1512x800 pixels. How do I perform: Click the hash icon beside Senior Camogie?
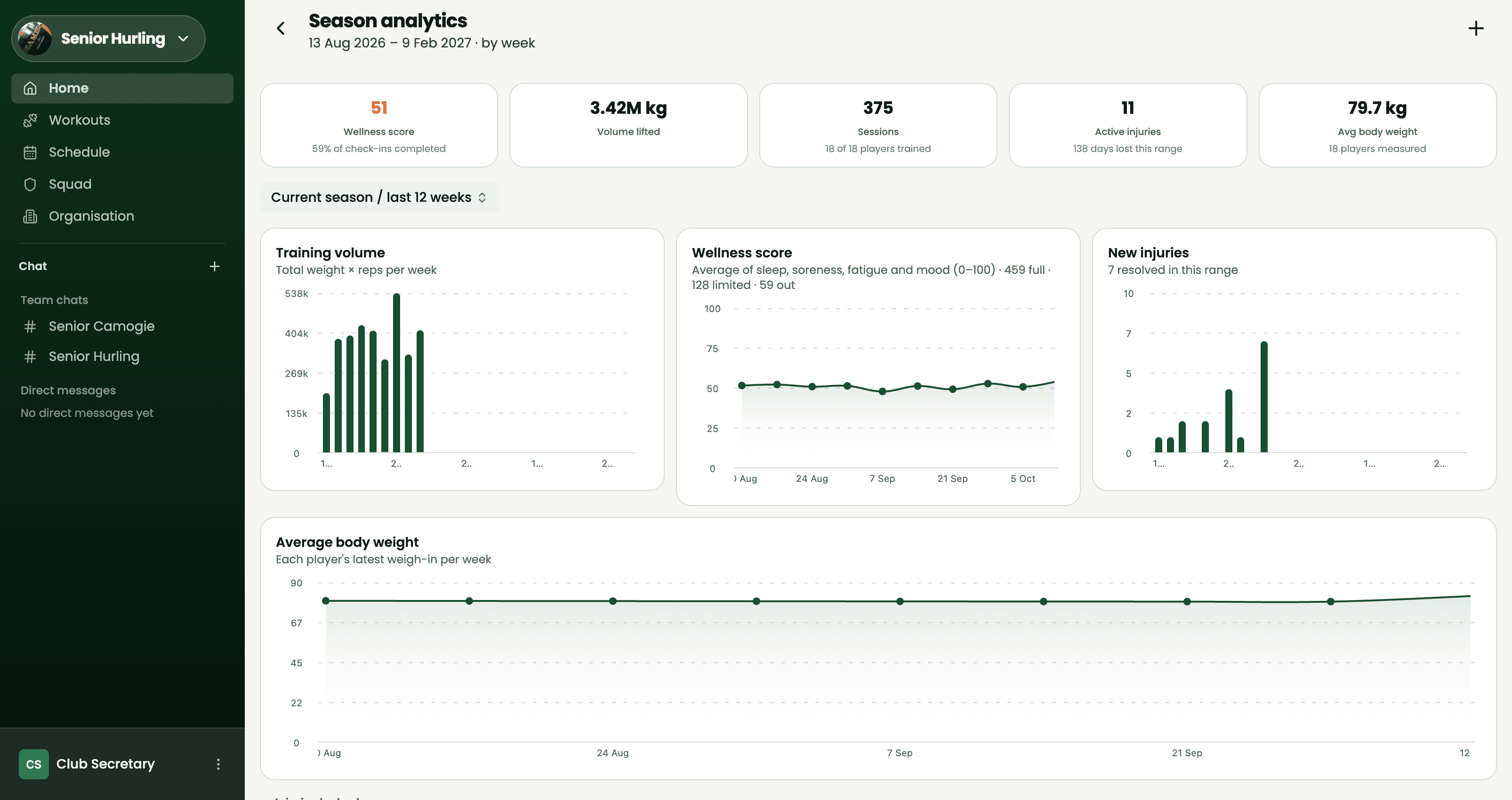click(30, 326)
